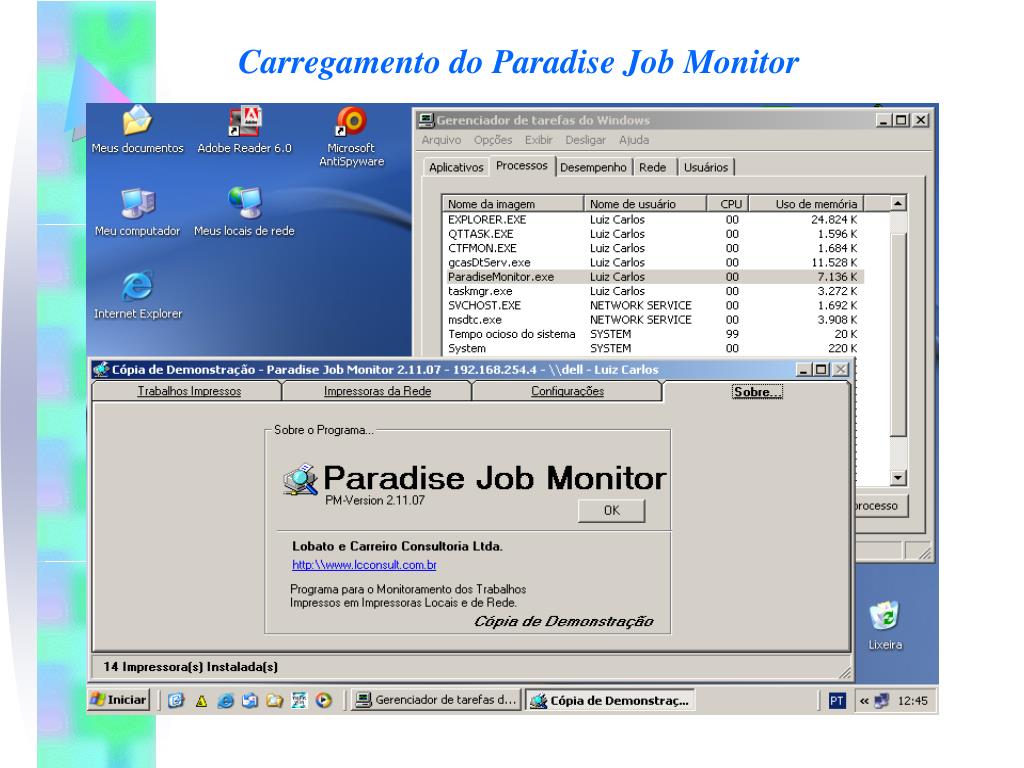Open the Lixeira recycle bin icon
This screenshot has height=768, width=1024.
tap(885, 626)
